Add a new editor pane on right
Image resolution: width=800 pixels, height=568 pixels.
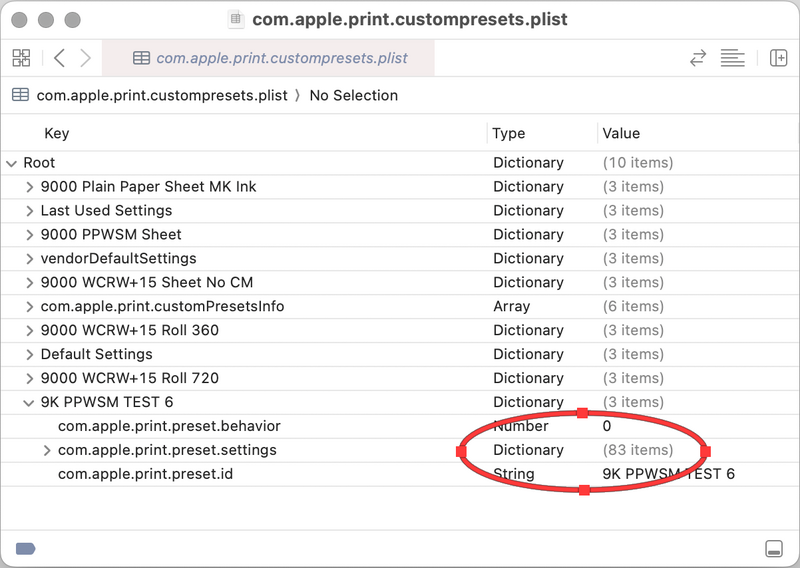point(778,58)
